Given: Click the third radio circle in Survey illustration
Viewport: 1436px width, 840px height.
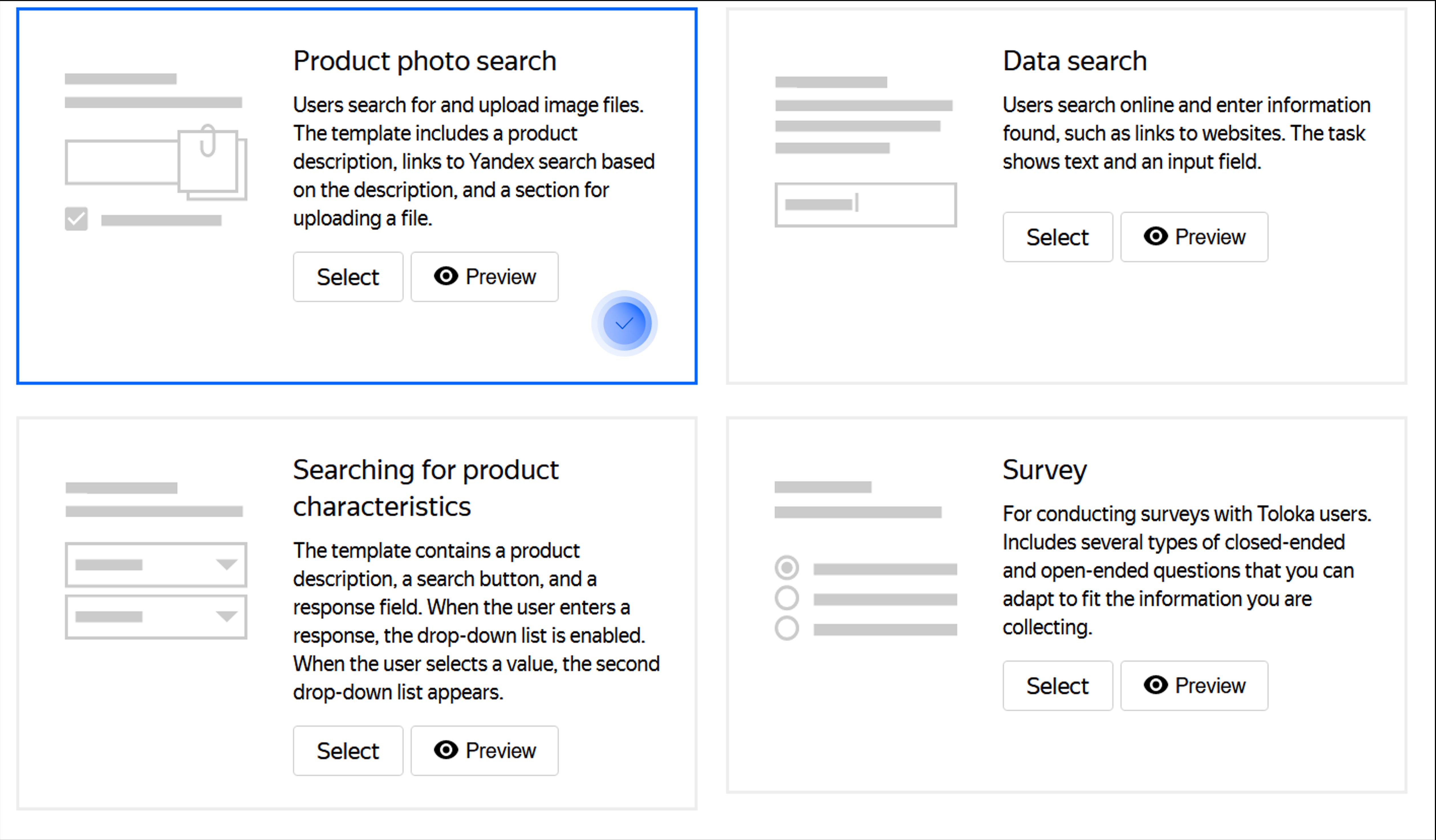Looking at the screenshot, I should (787, 629).
